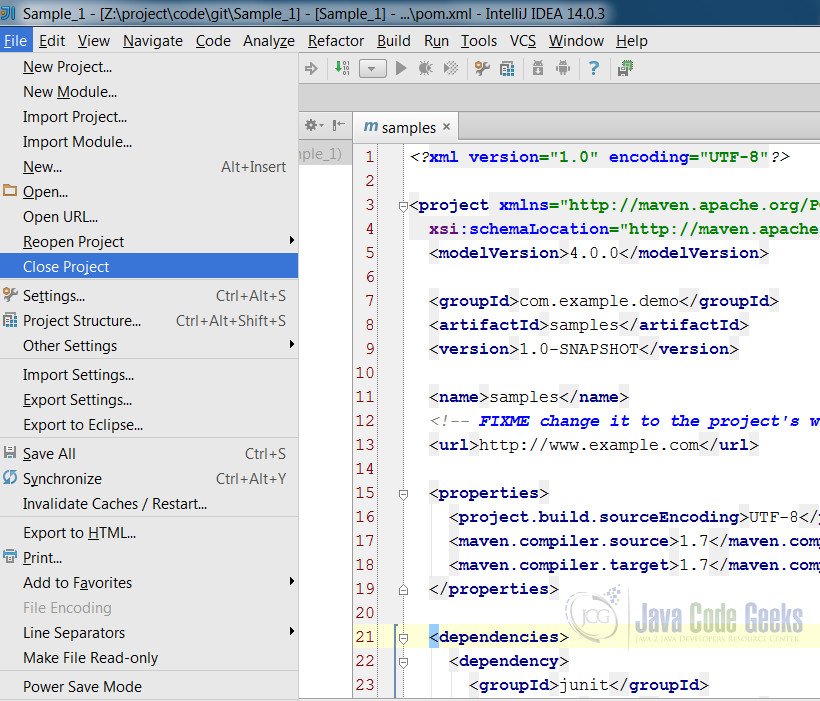This screenshot has width=820, height=701.
Task: Open the Tools menu
Action: (479, 41)
